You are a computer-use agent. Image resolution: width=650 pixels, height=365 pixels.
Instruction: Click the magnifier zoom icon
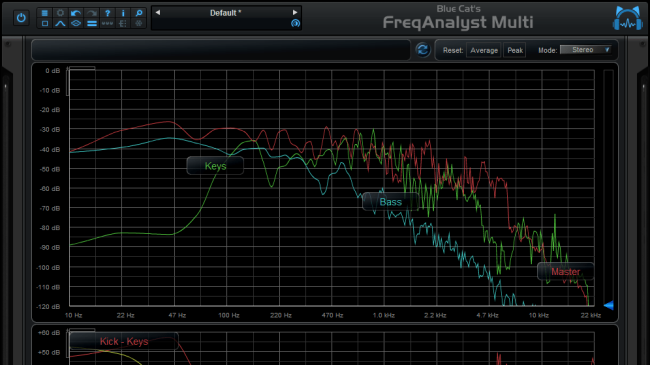click(139, 13)
